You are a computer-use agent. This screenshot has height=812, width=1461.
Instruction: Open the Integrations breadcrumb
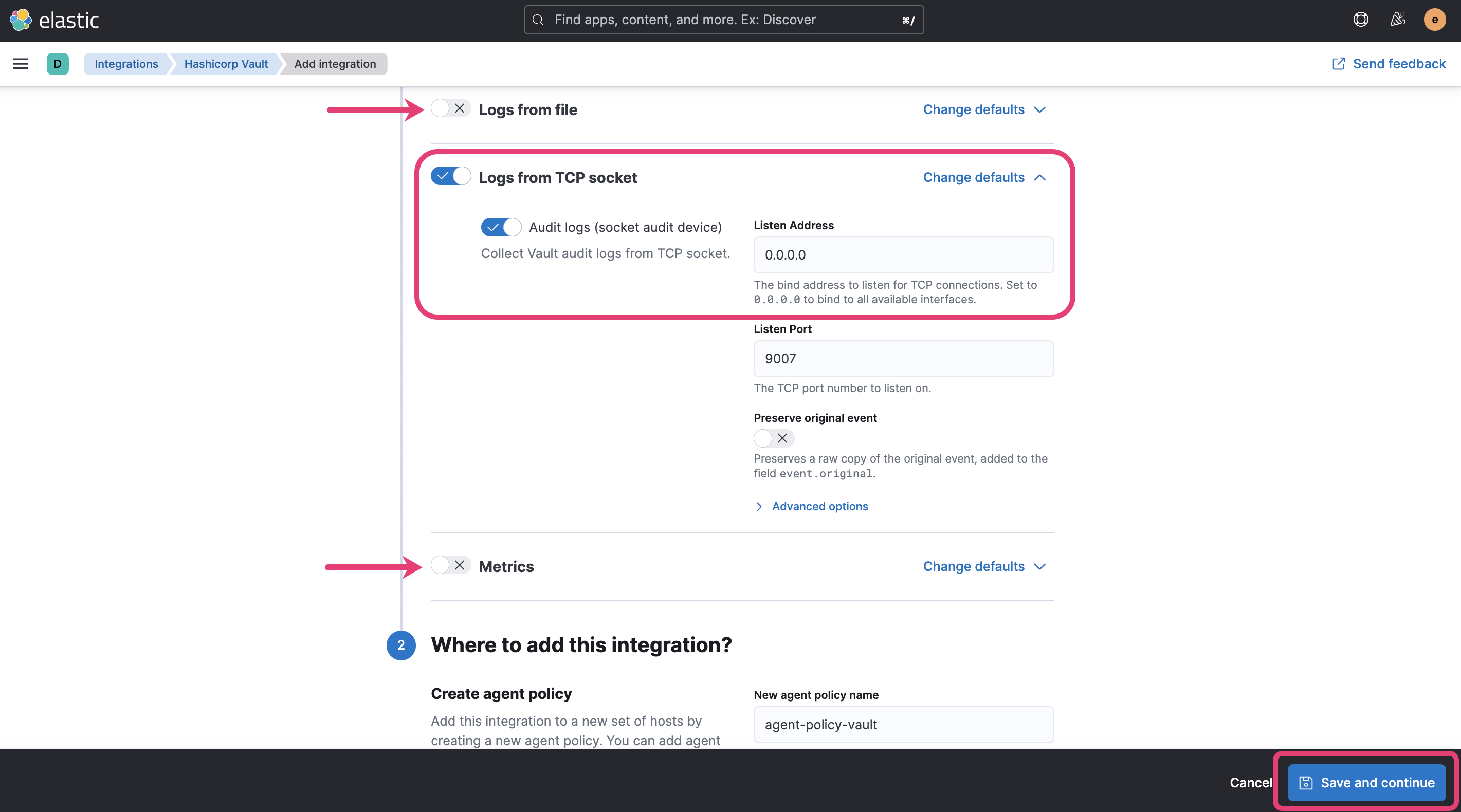[126, 64]
